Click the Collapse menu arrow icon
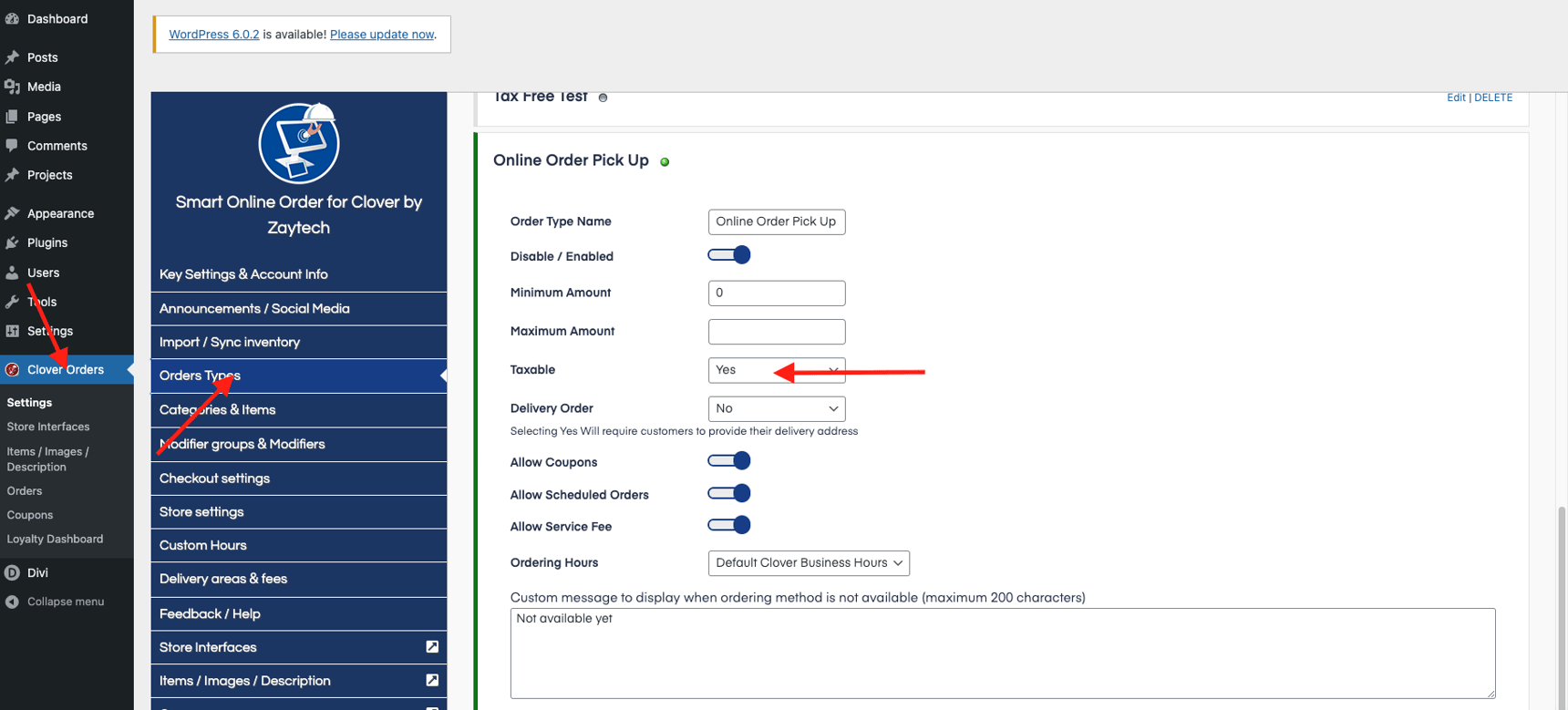This screenshot has height=710, width=1568. [x=12, y=602]
